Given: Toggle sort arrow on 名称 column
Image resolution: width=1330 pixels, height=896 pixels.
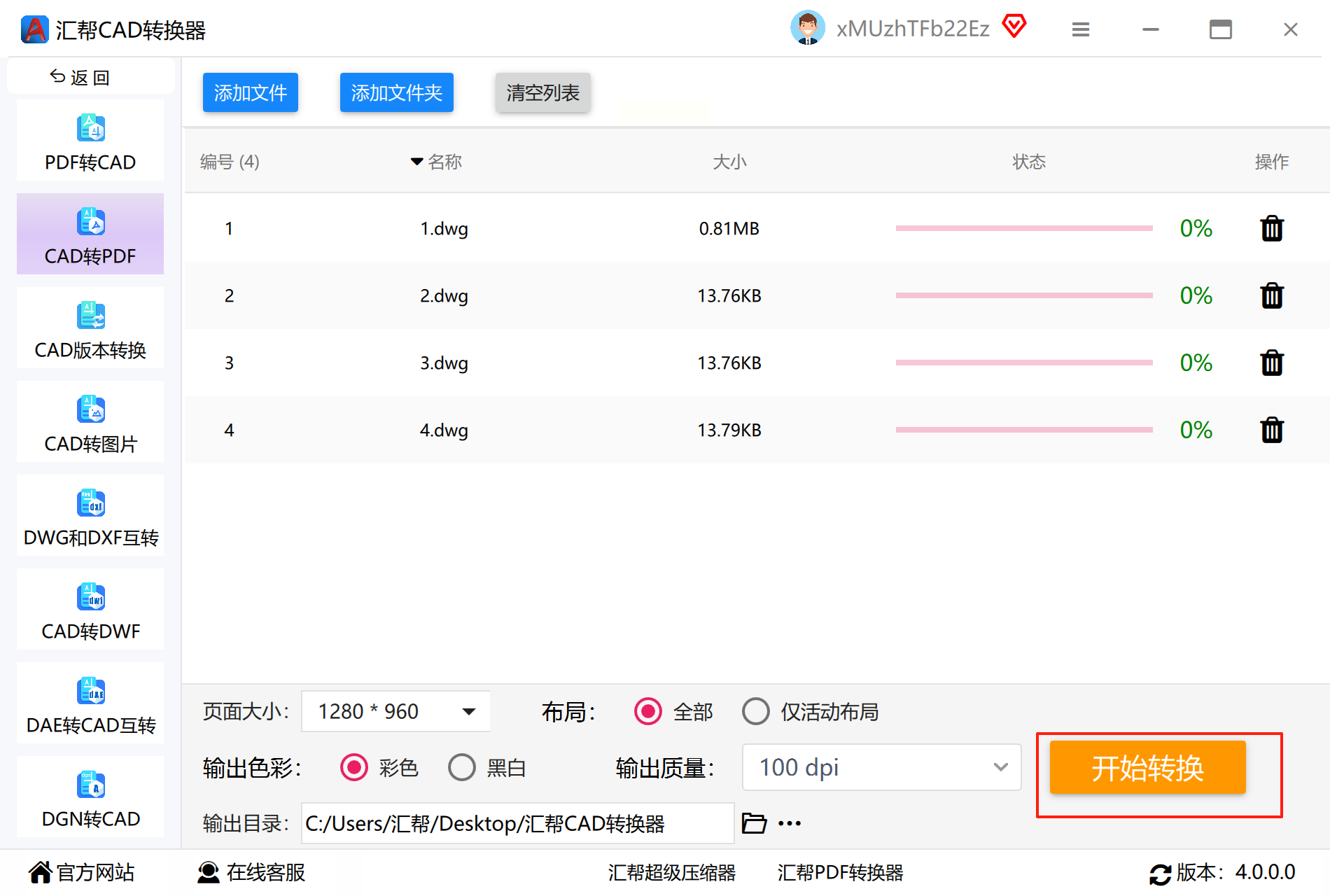Looking at the screenshot, I should [416, 162].
